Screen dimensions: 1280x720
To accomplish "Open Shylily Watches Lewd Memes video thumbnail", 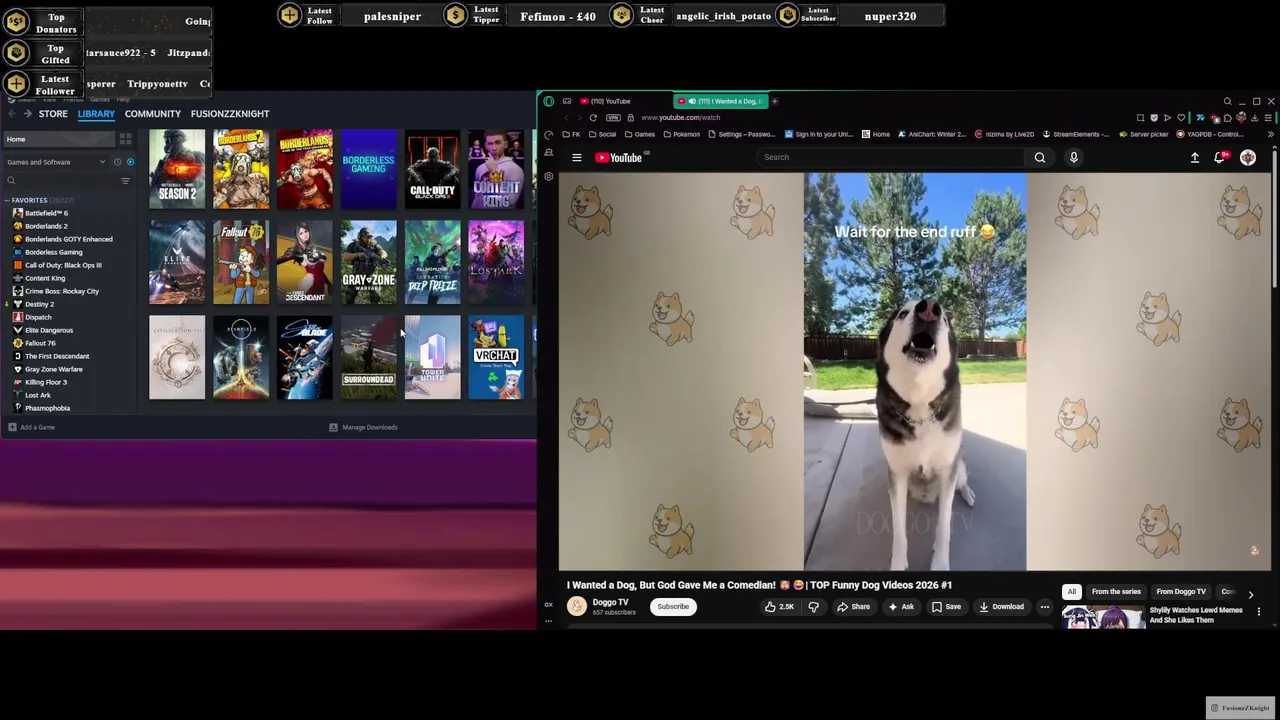I will 1104,615.
